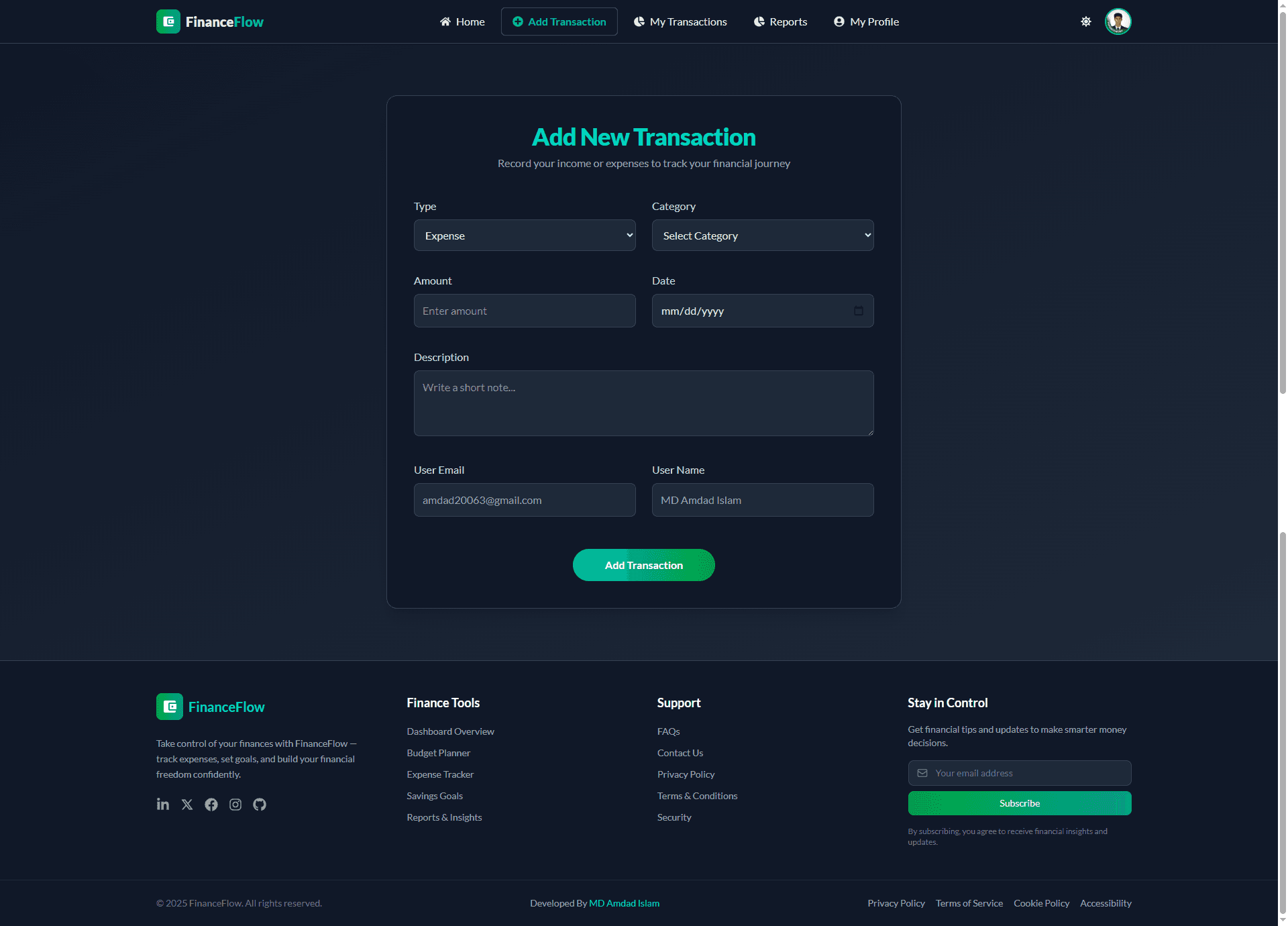Go to Home in navigation
This screenshot has width=1288, height=926.
pyautogui.click(x=462, y=21)
